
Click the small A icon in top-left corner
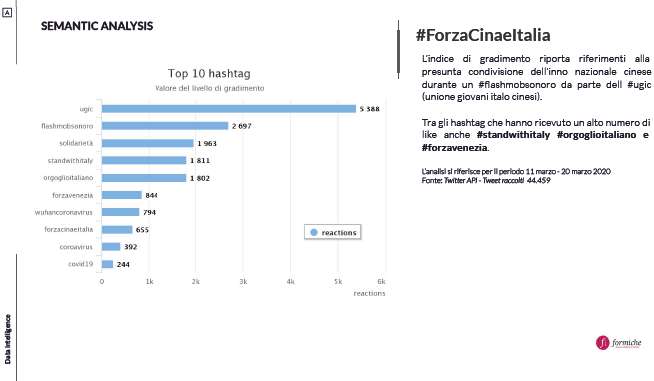pyautogui.click(x=7, y=13)
